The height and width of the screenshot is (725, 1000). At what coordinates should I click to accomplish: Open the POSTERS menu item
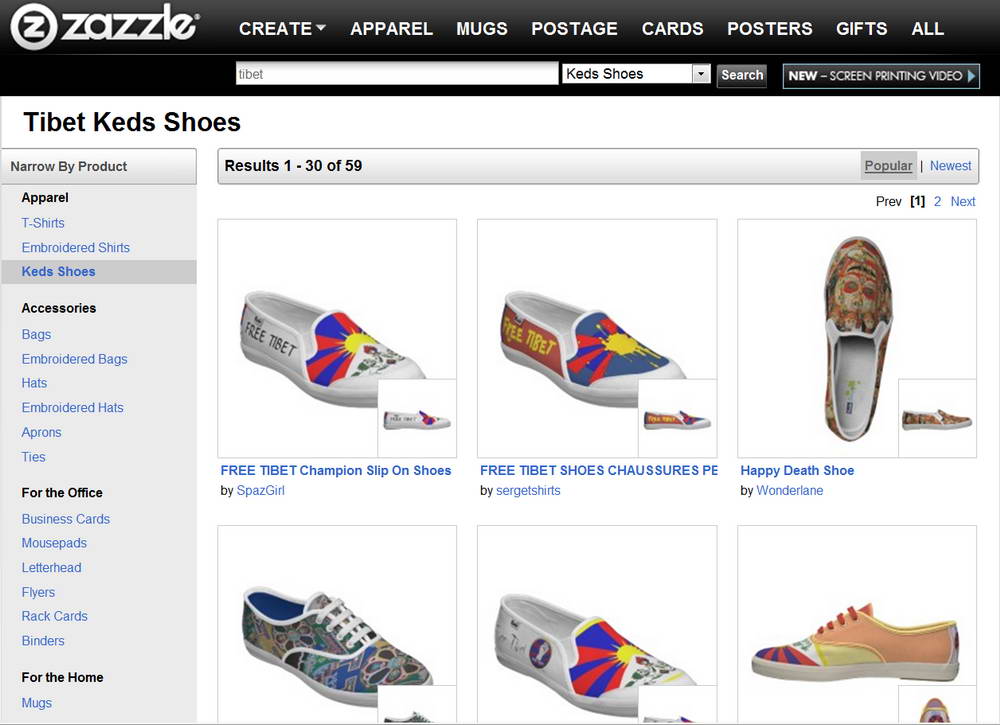tap(770, 29)
